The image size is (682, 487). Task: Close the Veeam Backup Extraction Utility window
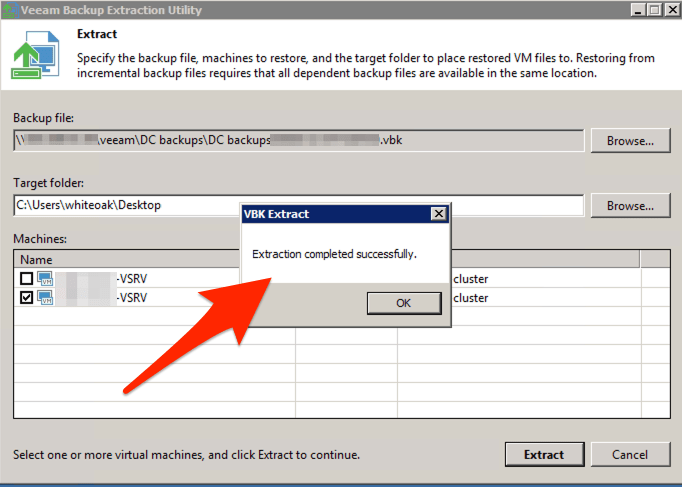click(672, 10)
